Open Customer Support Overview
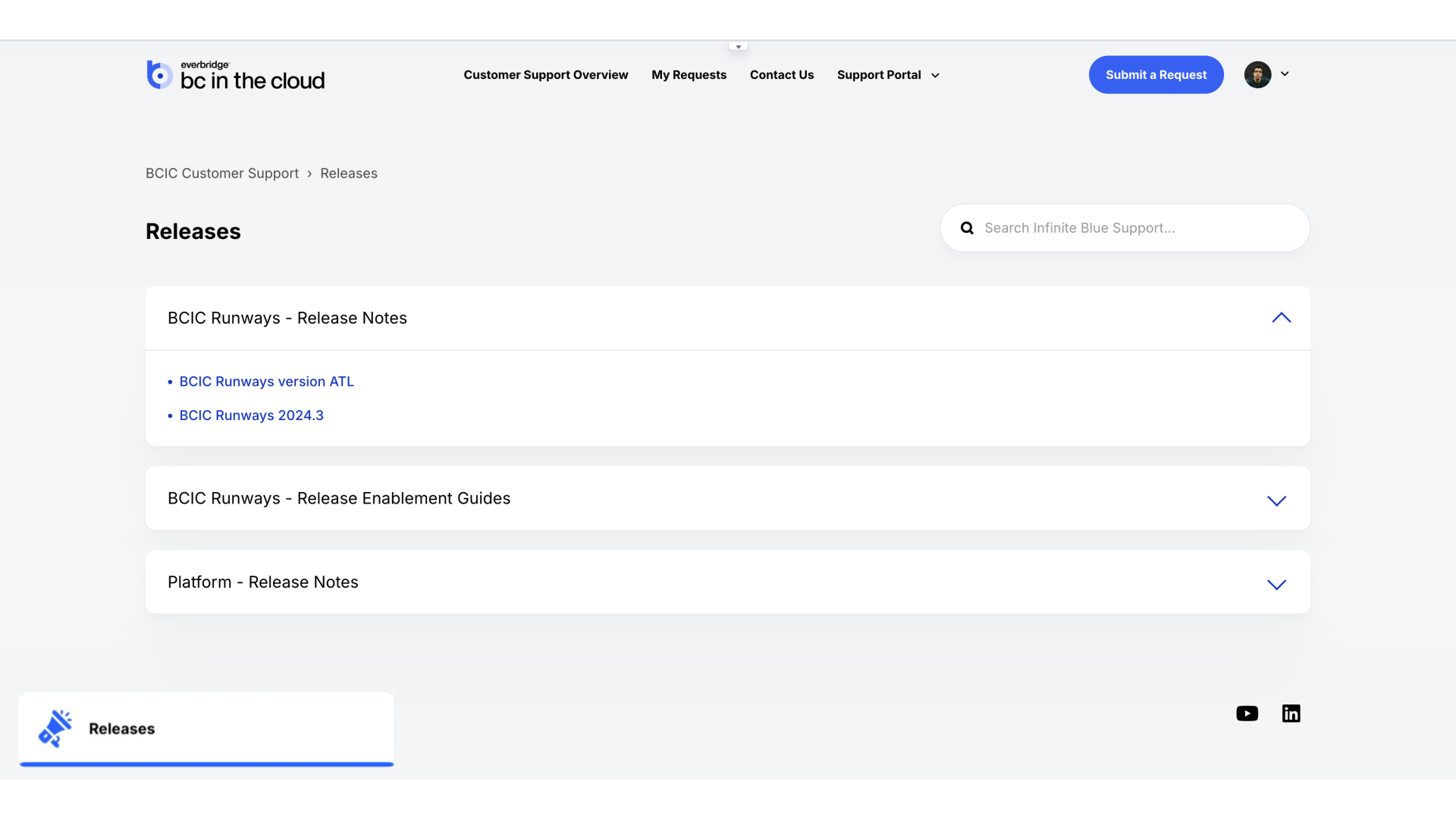 [546, 75]
